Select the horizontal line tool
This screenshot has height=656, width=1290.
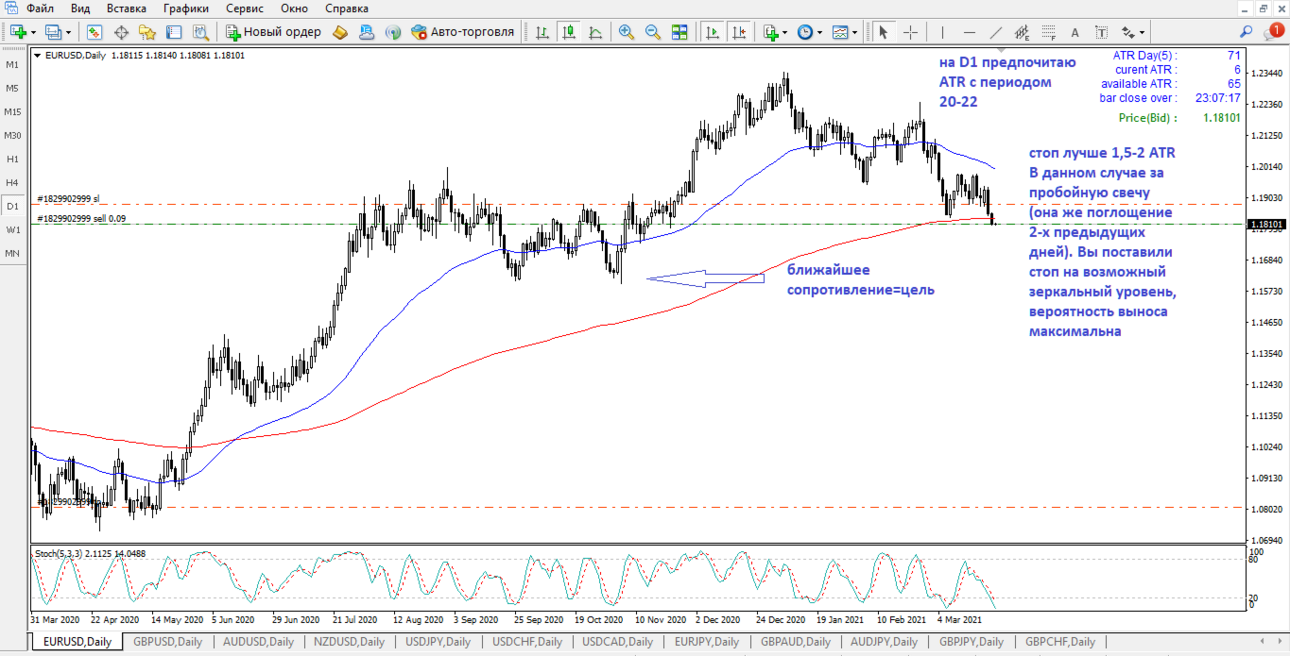pos(969,32)
